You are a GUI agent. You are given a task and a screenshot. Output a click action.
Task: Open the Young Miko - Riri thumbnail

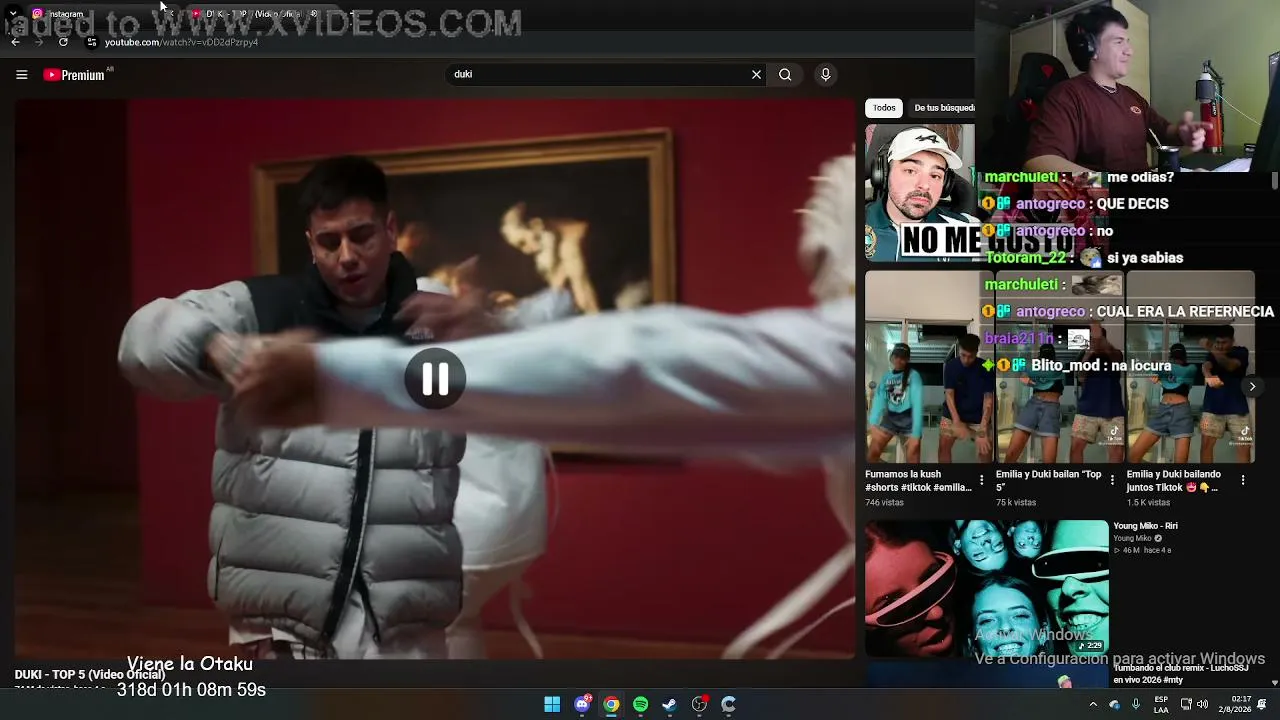[987, 588]
